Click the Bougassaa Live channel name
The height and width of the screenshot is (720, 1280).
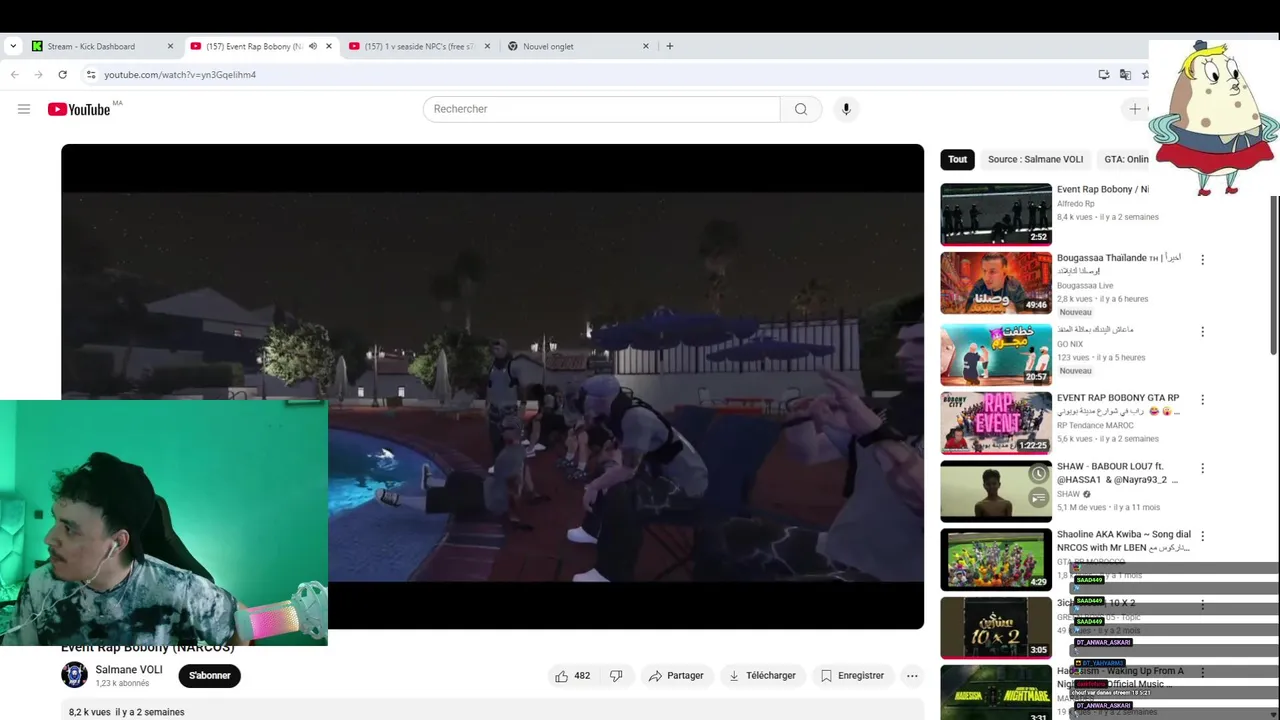[1085, 285]
